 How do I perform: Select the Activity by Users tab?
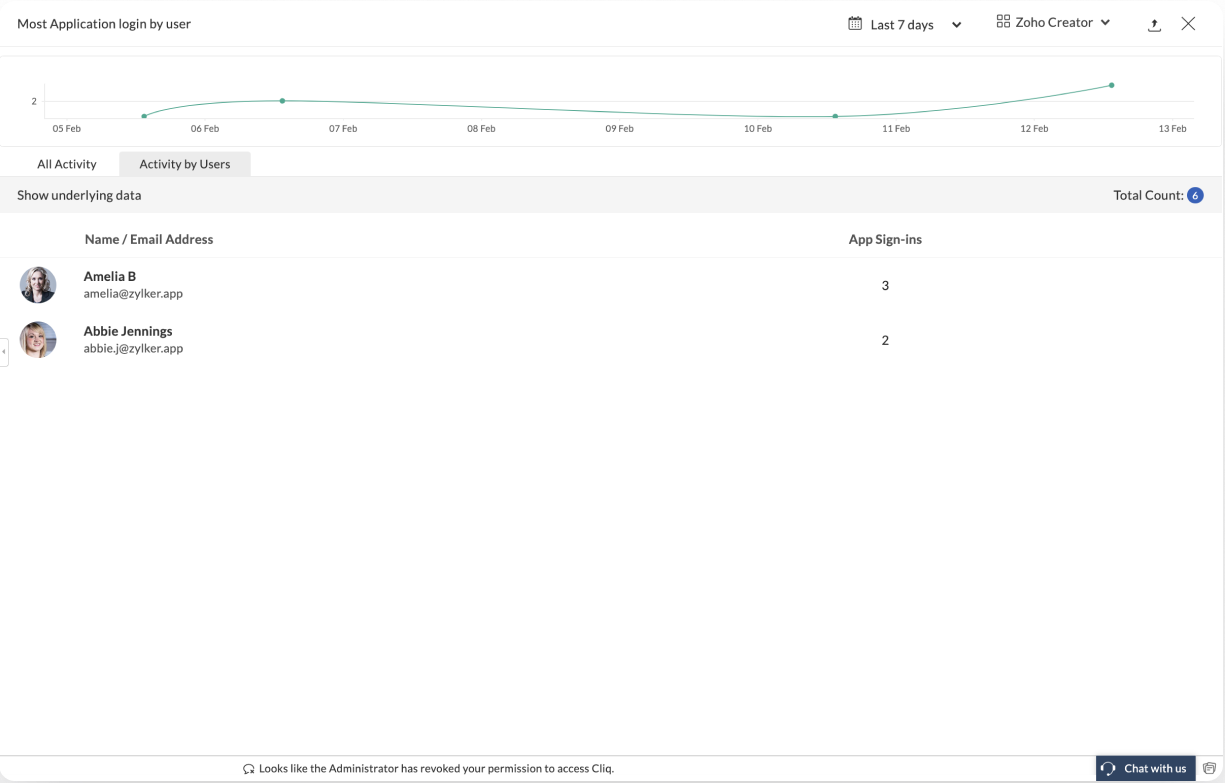coord(184,163)
